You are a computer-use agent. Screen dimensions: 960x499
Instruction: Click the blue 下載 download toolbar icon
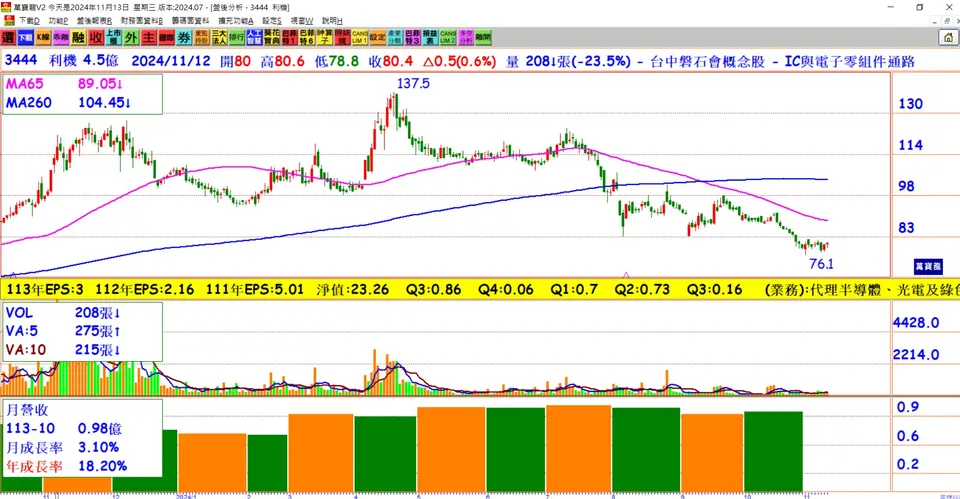(25, 37)
